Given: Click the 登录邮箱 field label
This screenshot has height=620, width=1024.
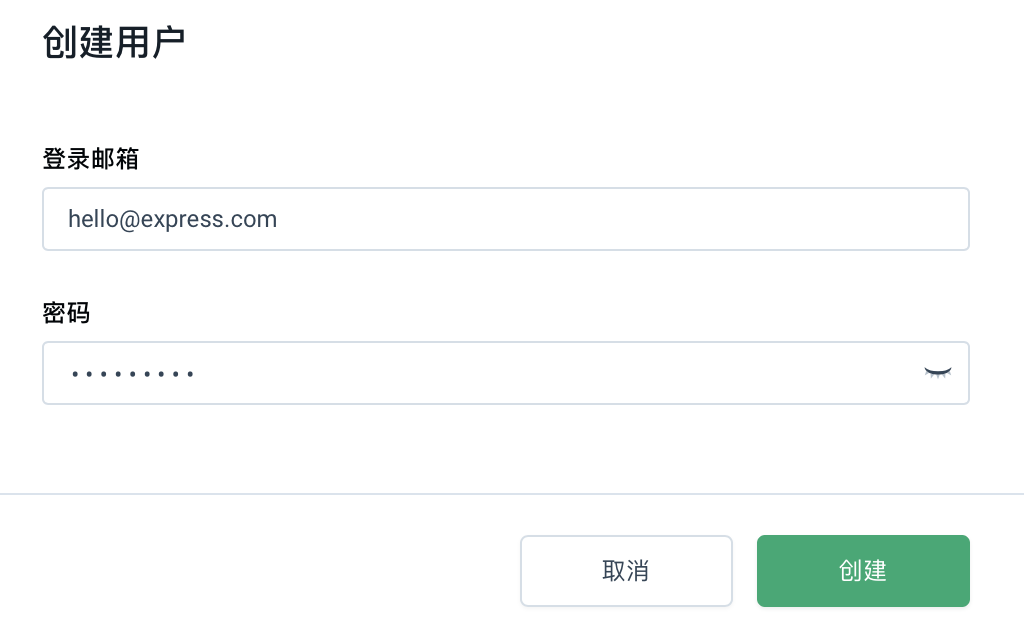Looking at the screenshot, I should click(x=91, y=159).
